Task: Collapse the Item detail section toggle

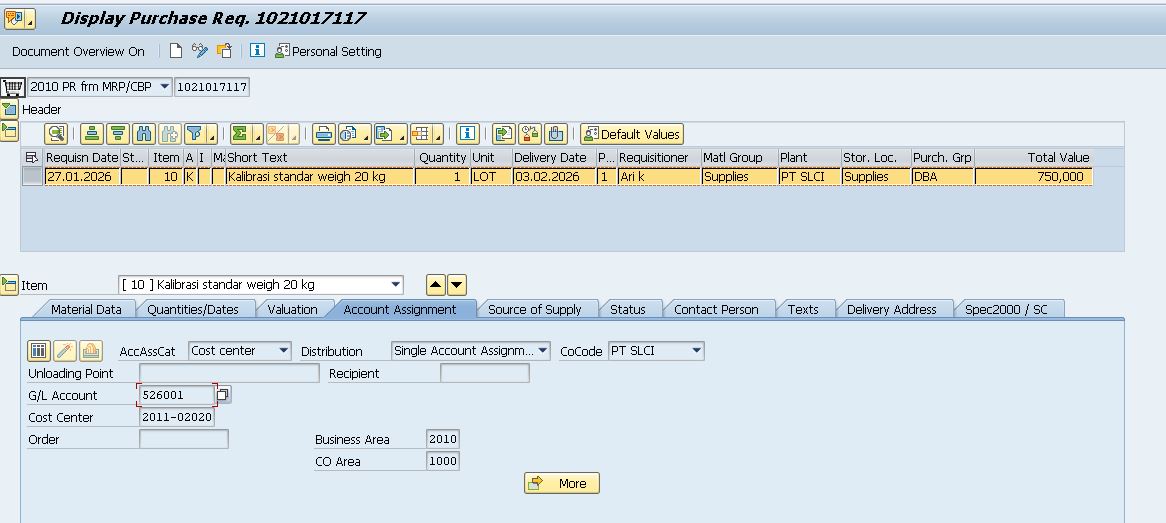Action: (9, 285)
